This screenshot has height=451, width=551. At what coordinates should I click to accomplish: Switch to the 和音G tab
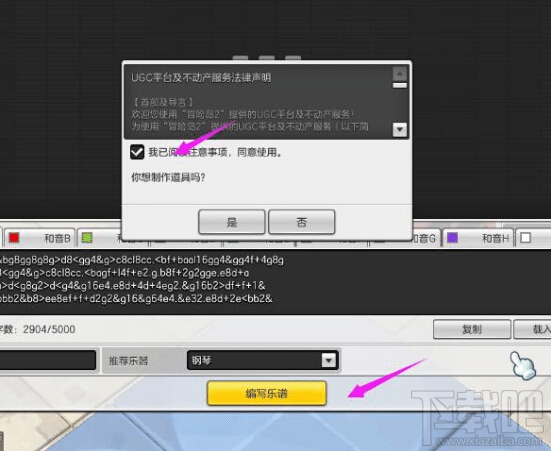[425, 238]
